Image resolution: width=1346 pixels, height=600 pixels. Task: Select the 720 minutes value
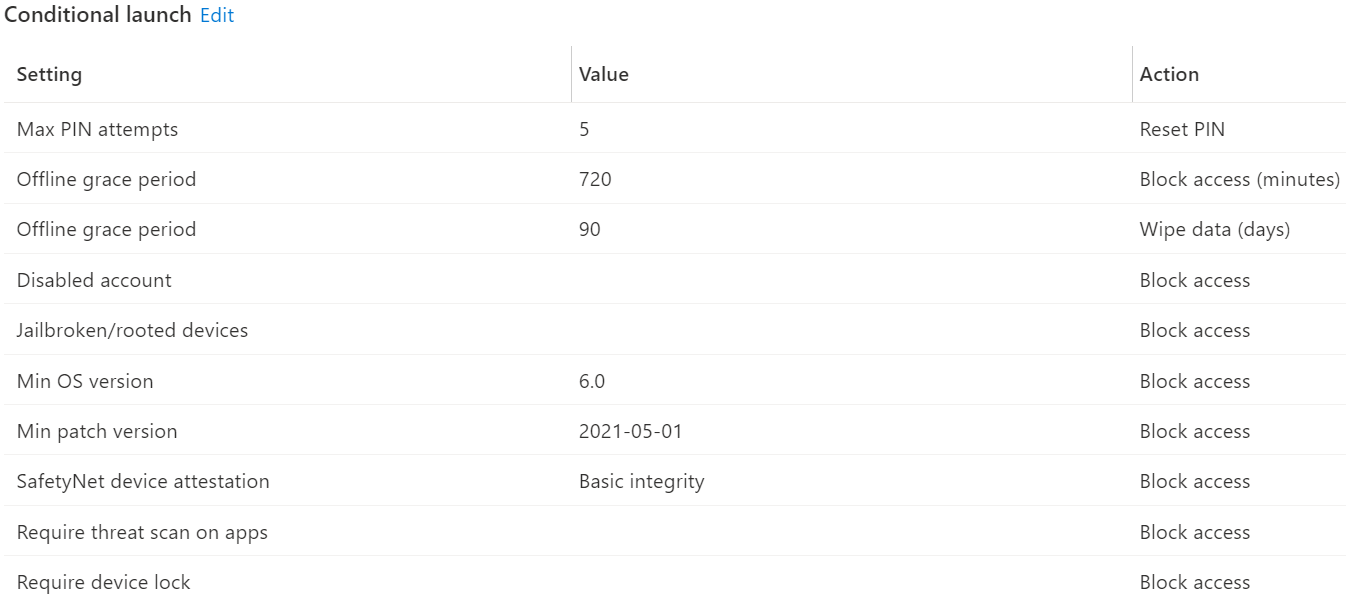(x=594, y=179)
